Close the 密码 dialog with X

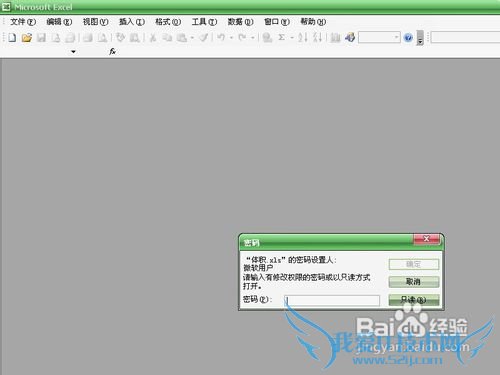click(x=426, y=239)
